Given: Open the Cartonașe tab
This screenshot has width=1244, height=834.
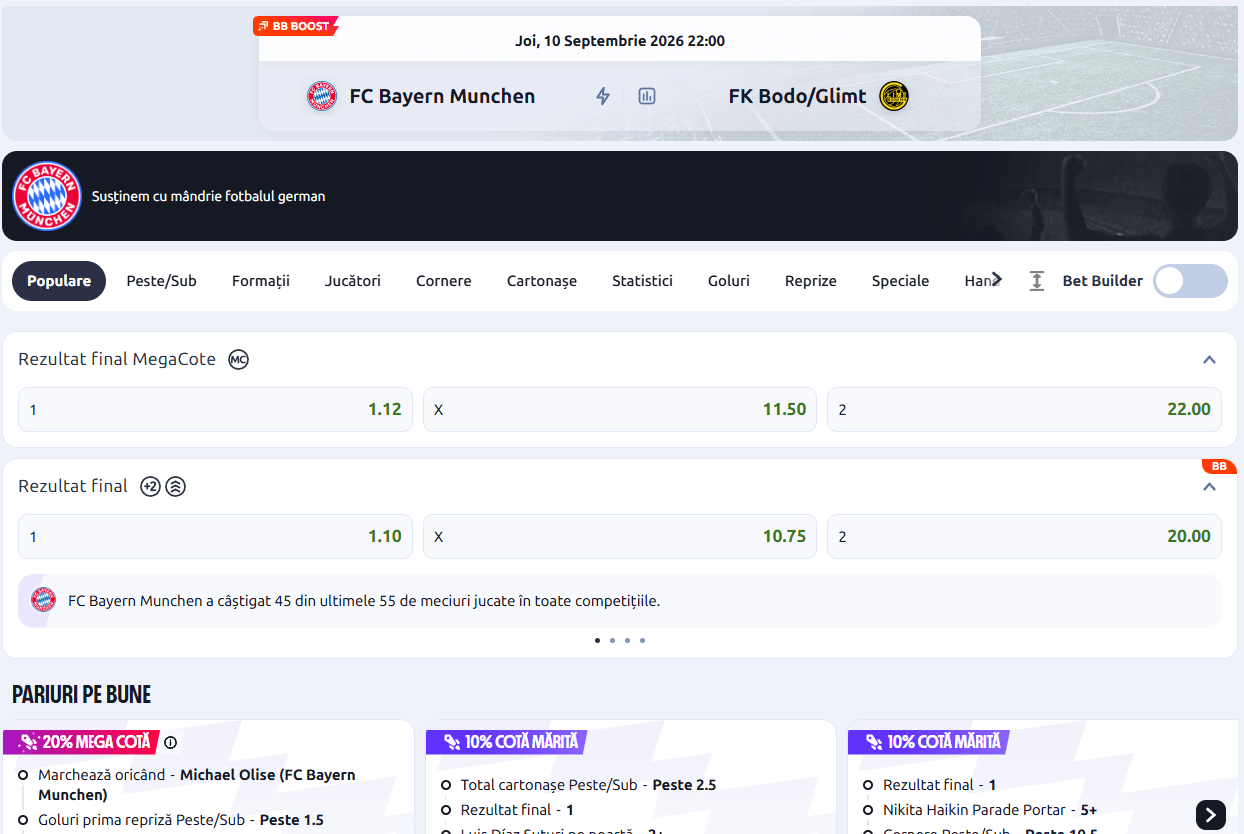Looking at the screenshot, I should click(x=542, y=281).
